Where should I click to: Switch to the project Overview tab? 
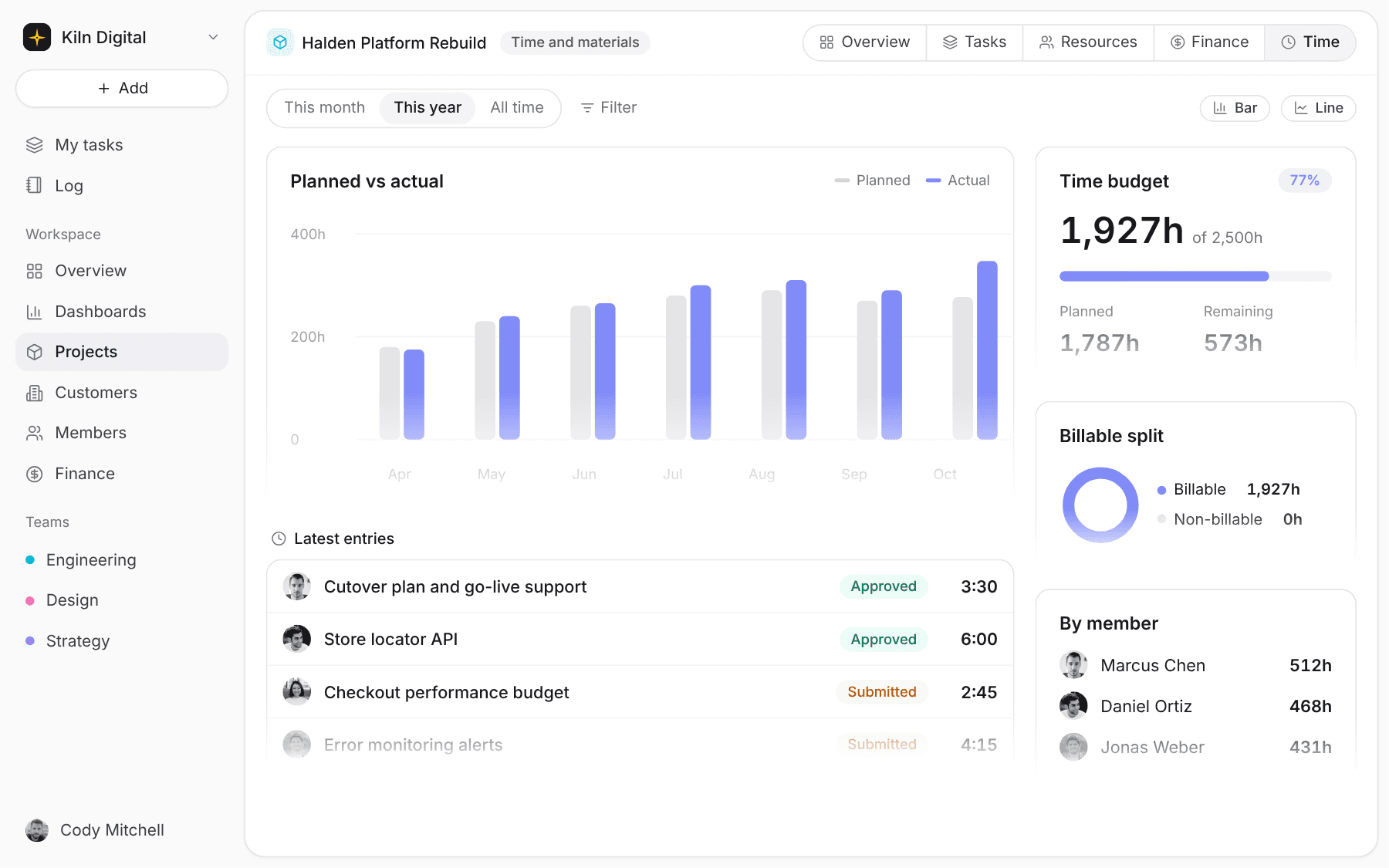(x=864, y=42)
